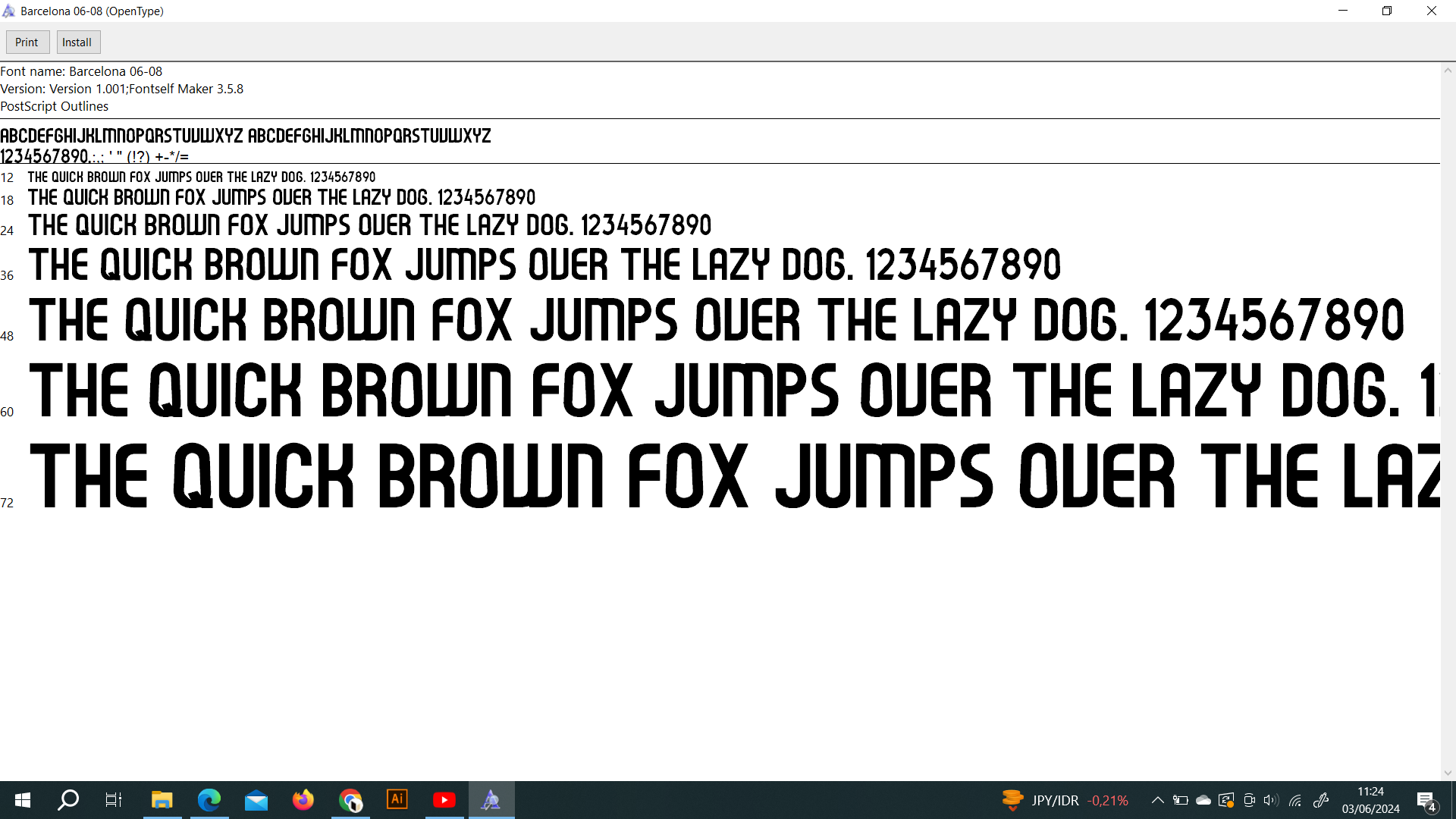Open File Explorer from taskbar
The image size is (1456, 819).
click(x=162, y=799)
